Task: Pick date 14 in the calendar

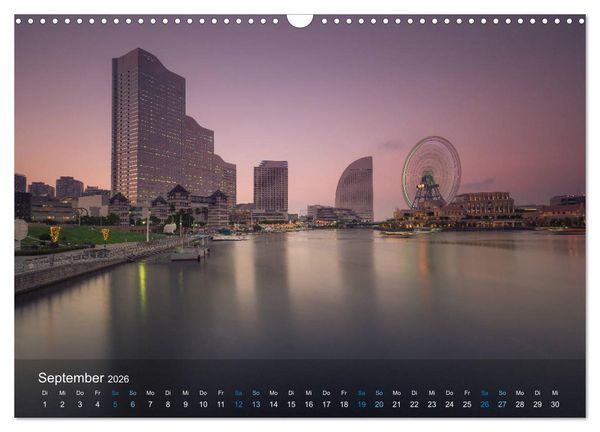Action: coord(274,404)
